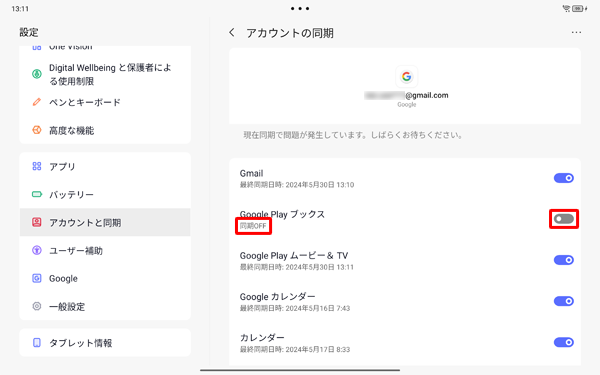Open ユーザー補助 settings
Screen dimensions: 600x375
[105, 250]
